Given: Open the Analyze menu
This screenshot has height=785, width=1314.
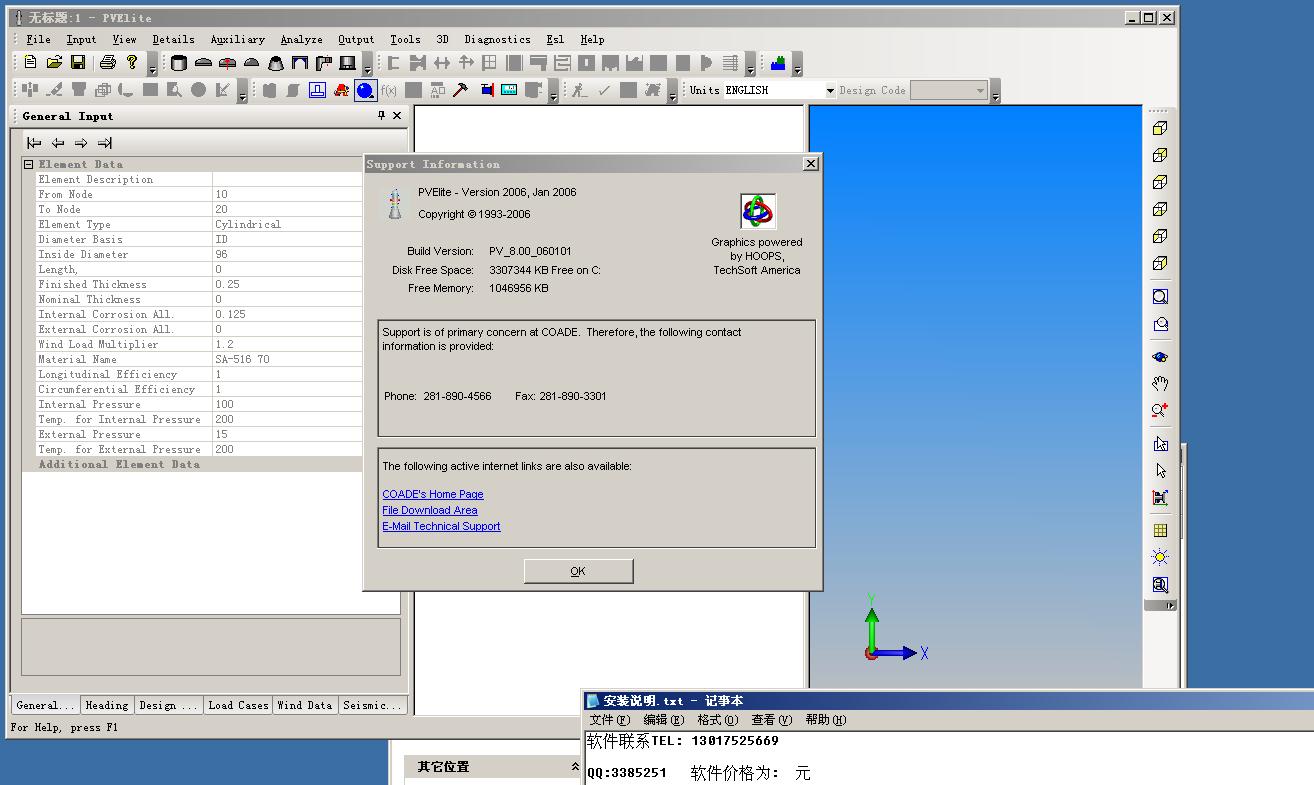Looking at the screenshot, I should (x=301, y=39).
